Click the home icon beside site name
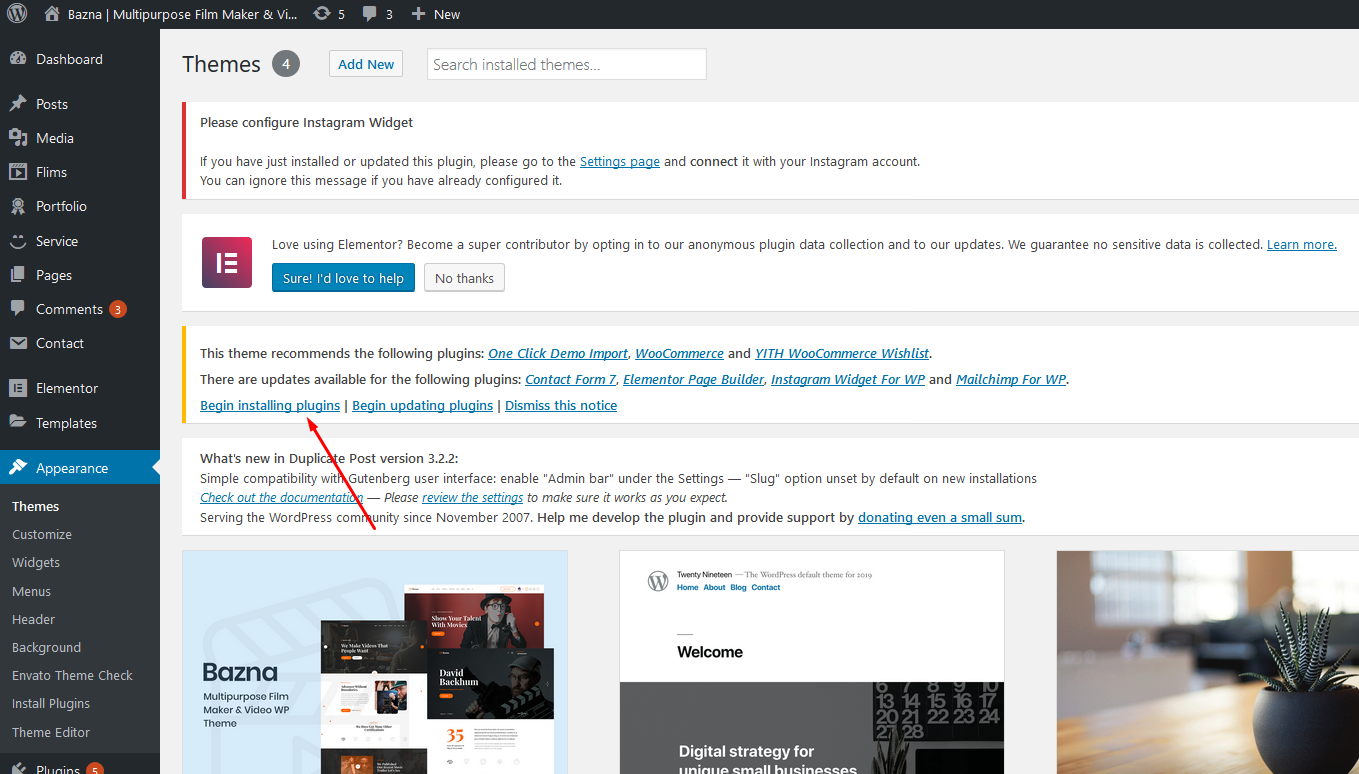Screen dimensions: 1359x774 (x=53, y=14)
